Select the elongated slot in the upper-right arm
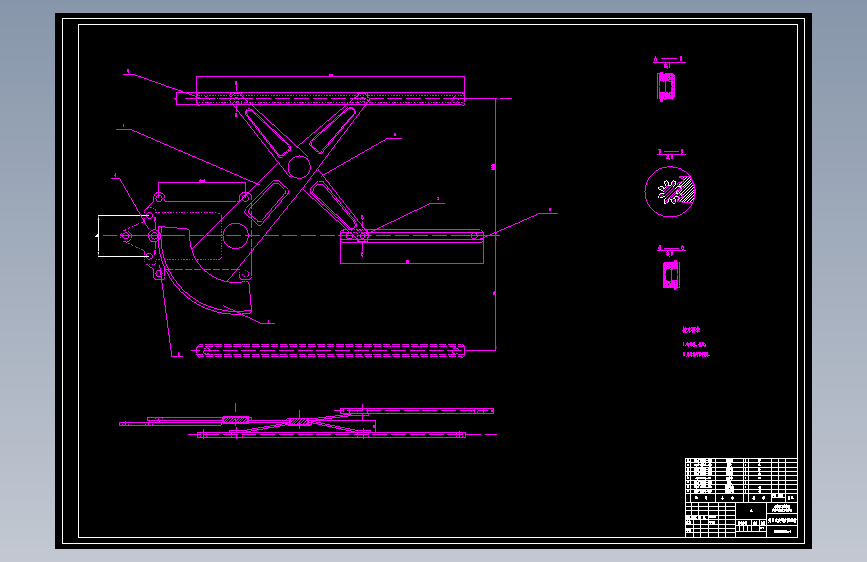 (x=332, y=130)
